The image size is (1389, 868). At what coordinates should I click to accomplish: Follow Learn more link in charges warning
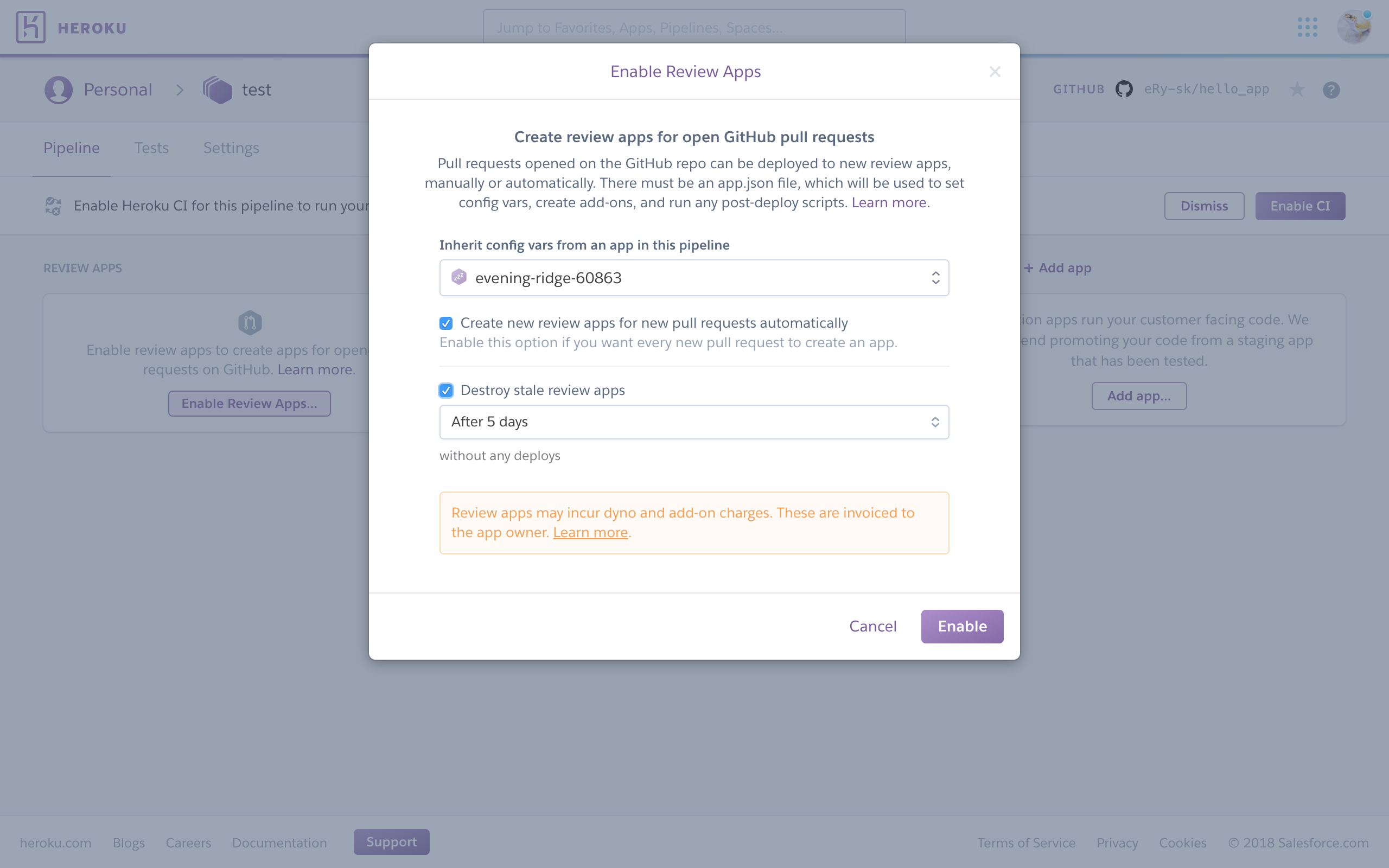[x=590, y=533]
